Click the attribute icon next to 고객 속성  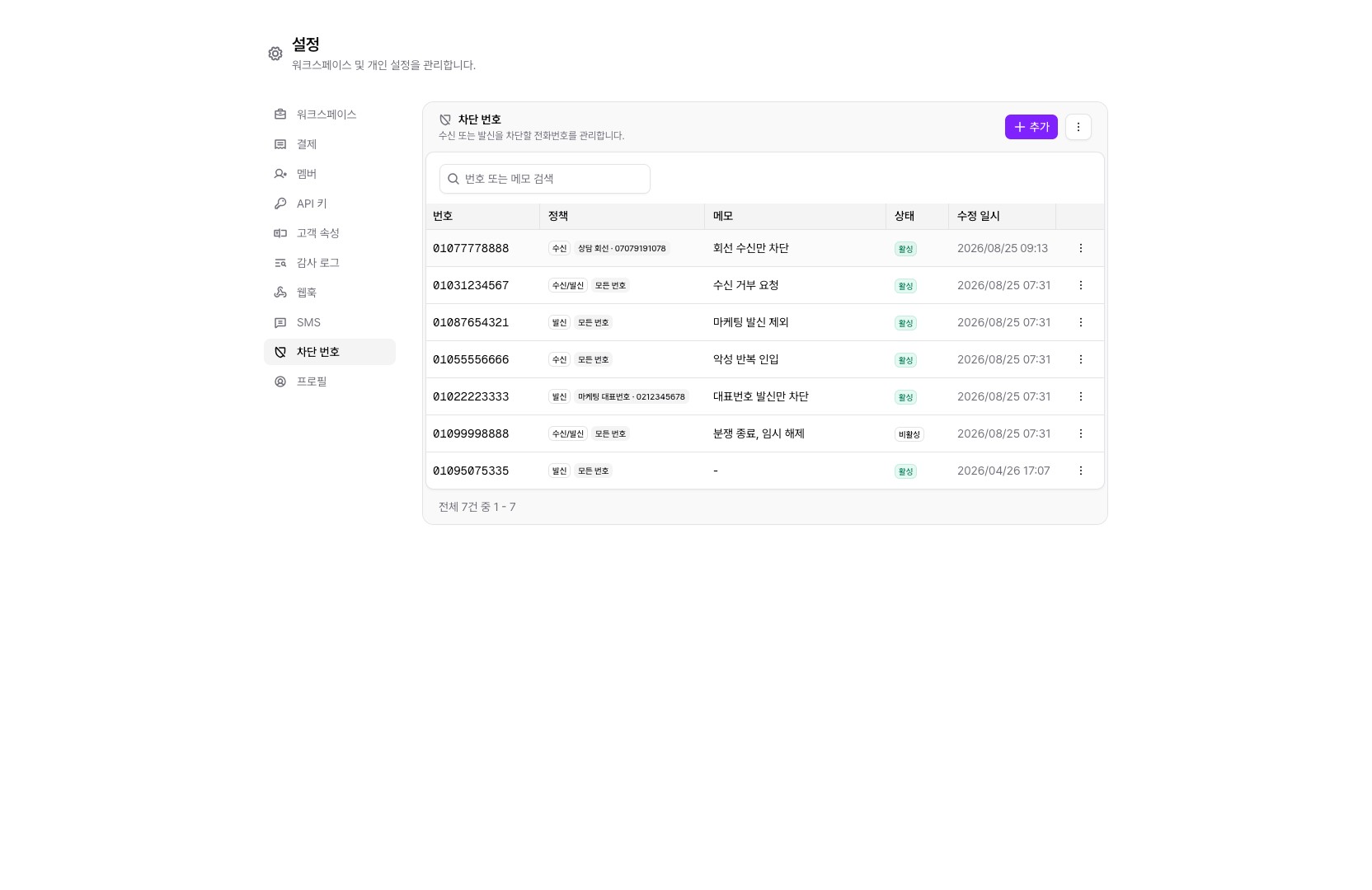tap(280, 233)
